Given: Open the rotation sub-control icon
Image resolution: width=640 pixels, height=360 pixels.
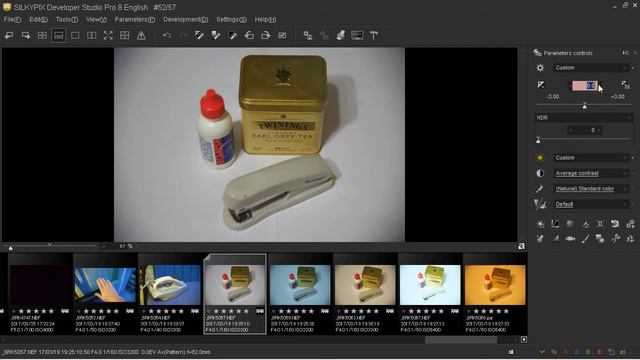Looking at the screenshot, I should pos(615,224).
